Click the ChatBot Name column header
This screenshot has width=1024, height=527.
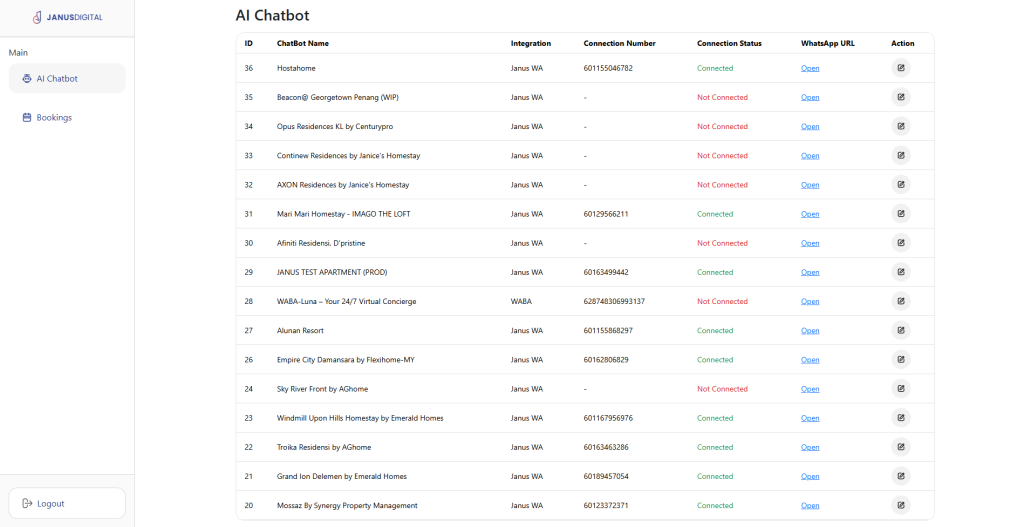(x=302, y=44)
